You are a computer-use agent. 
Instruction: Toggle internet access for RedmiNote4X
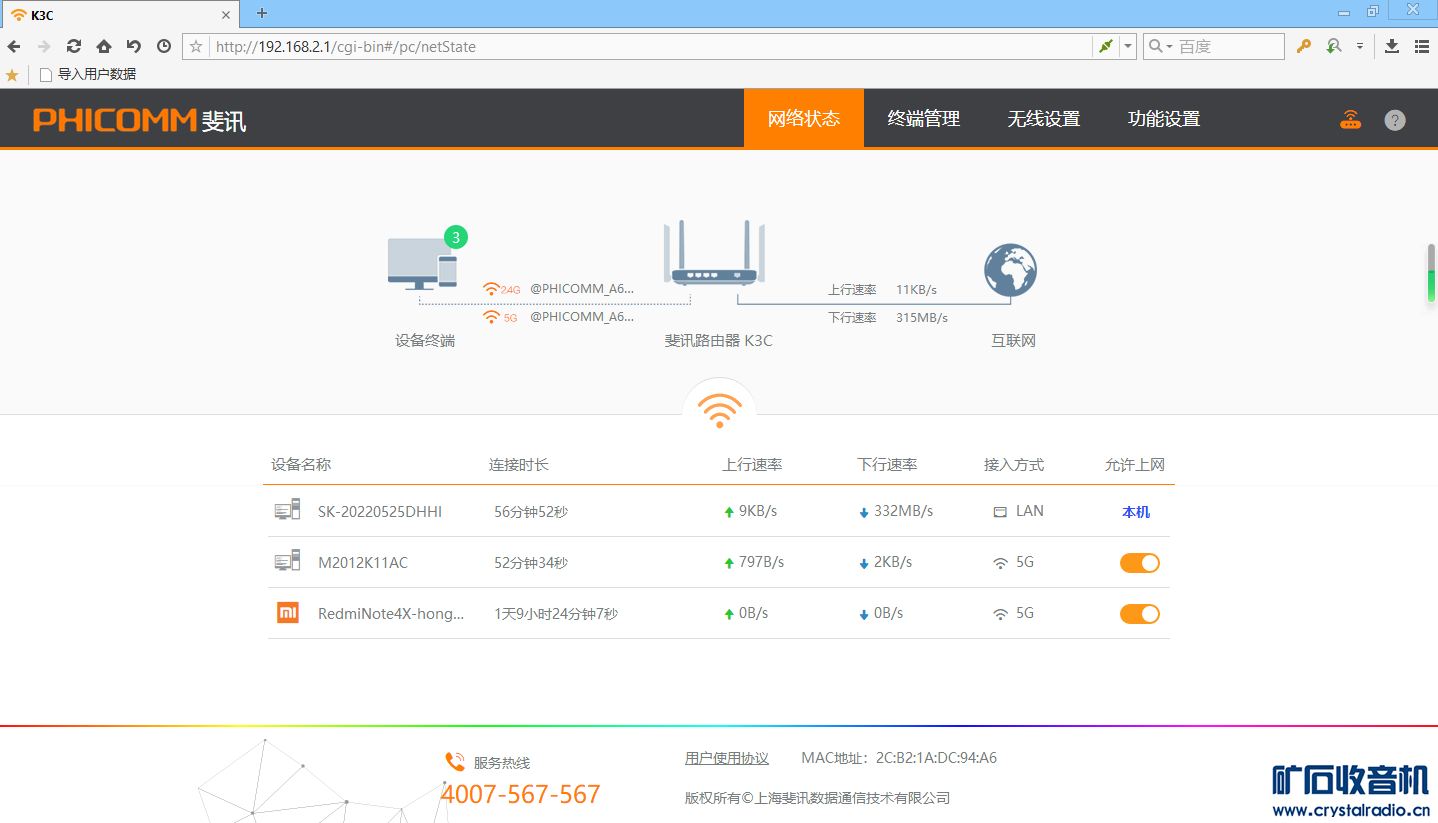[1140, 614]
